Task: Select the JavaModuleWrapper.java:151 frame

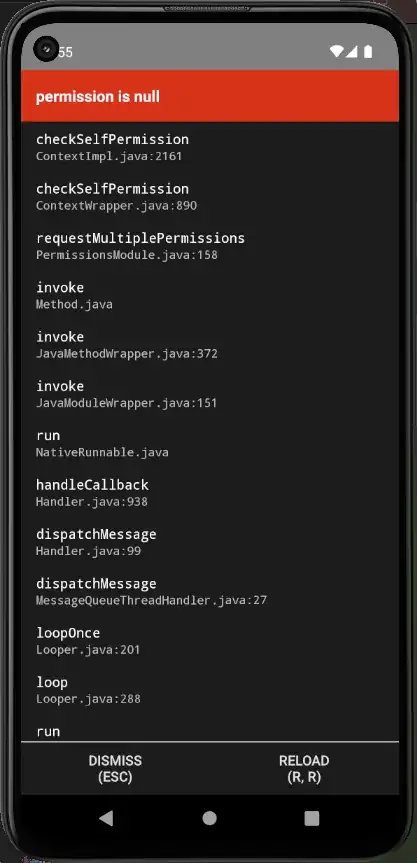Action: tap(210, 394)
